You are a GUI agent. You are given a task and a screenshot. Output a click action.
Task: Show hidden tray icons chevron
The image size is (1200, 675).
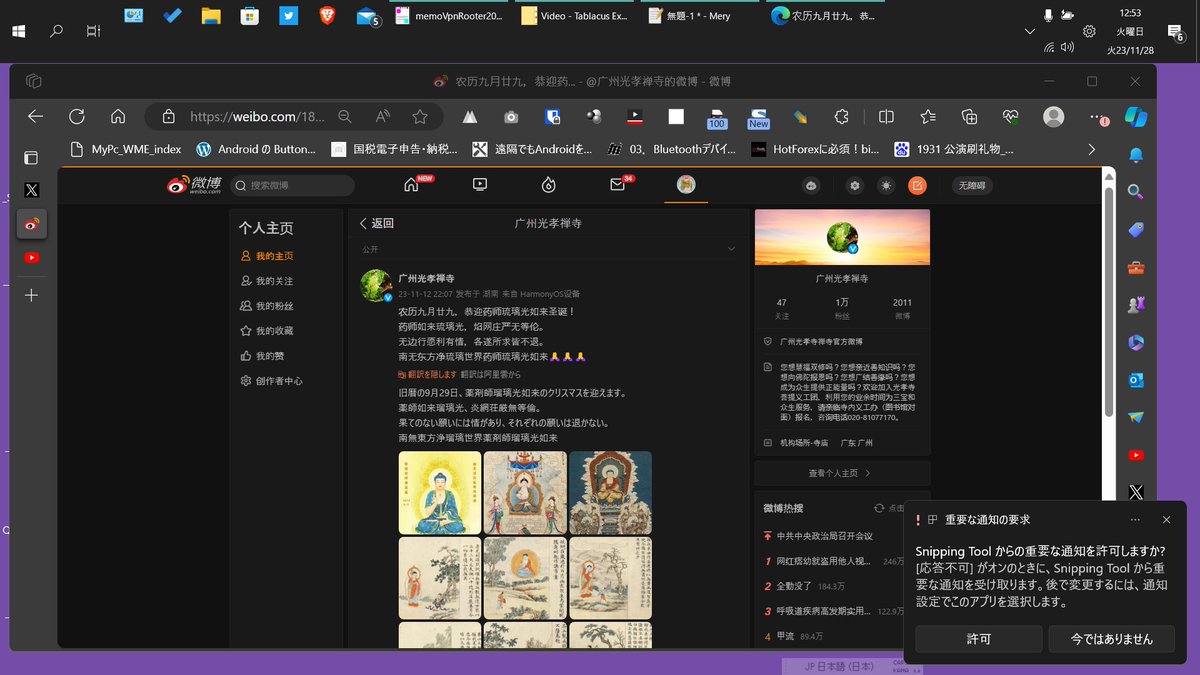pyautogui.click(x=1029, y=32)
